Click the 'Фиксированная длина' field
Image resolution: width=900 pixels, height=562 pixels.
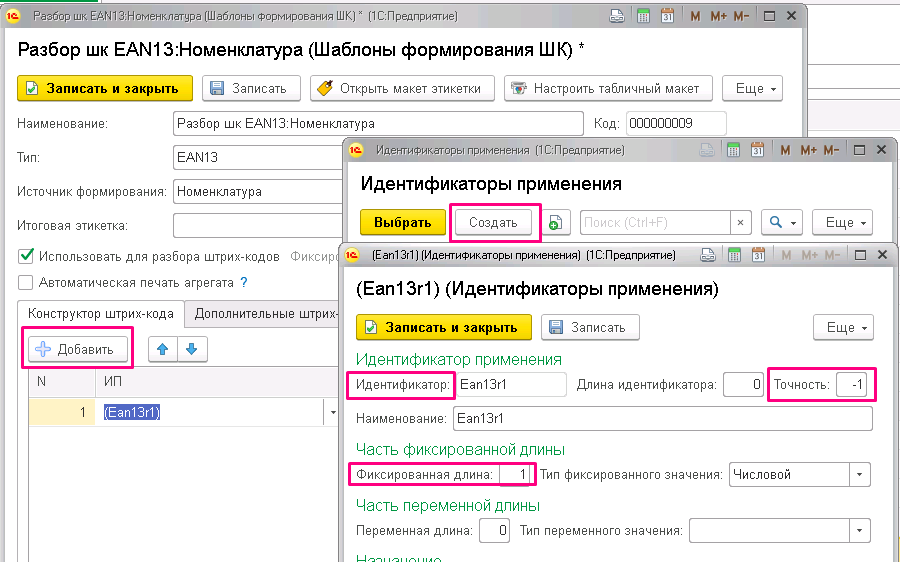pos(514,475)
